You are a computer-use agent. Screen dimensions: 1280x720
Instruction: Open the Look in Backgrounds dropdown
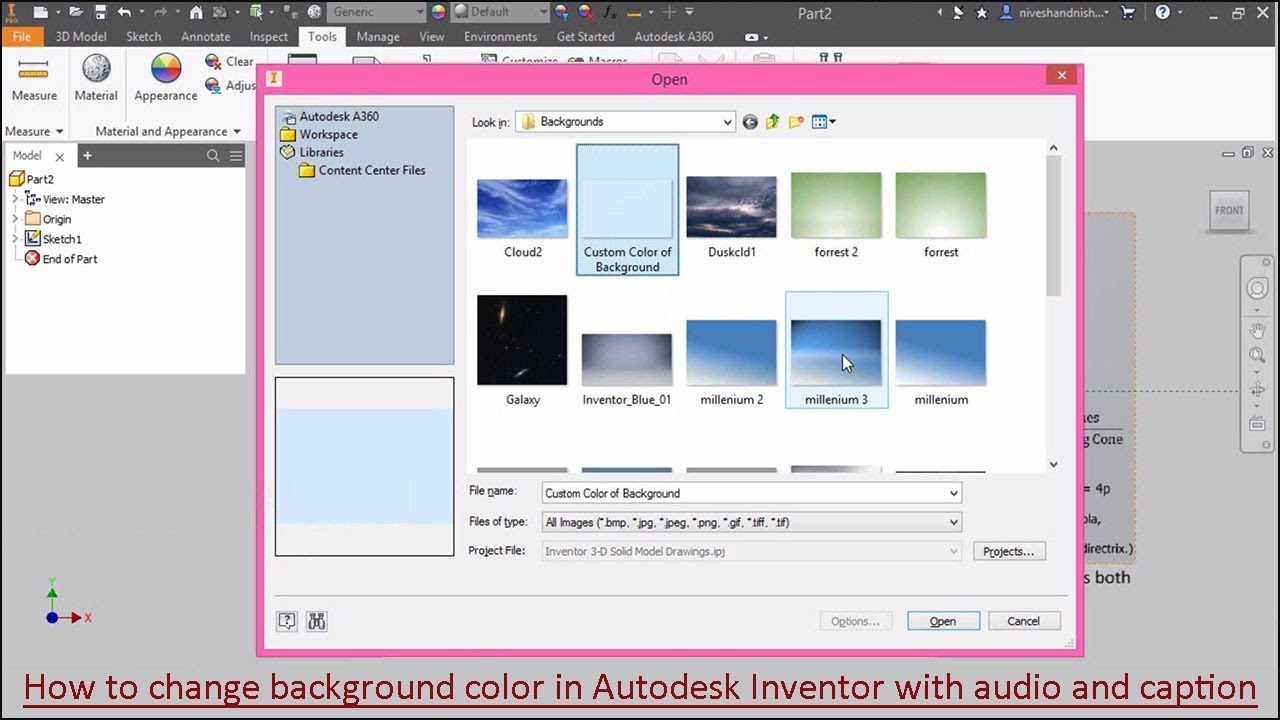pyautogui.click(x=626, y=122)
